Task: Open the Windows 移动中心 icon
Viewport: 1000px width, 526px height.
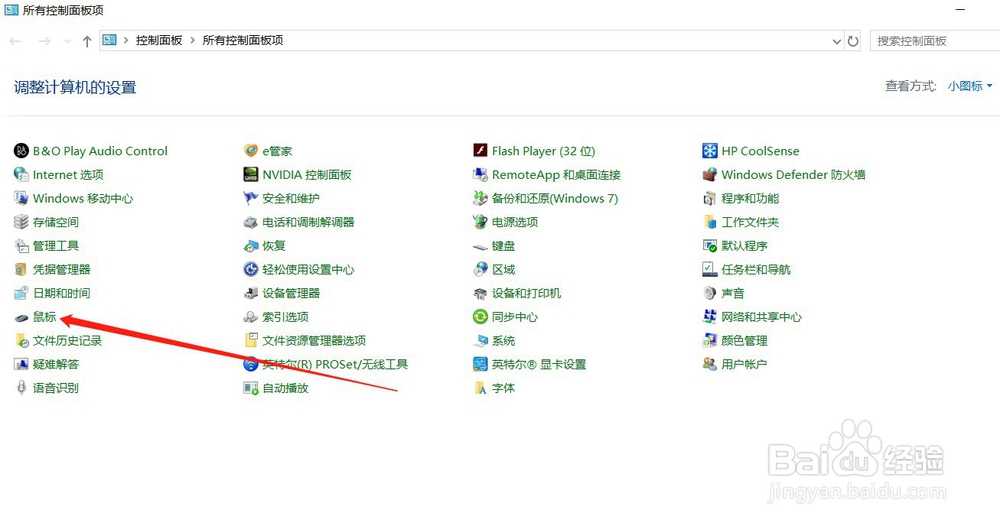Action: pos(21,198)
